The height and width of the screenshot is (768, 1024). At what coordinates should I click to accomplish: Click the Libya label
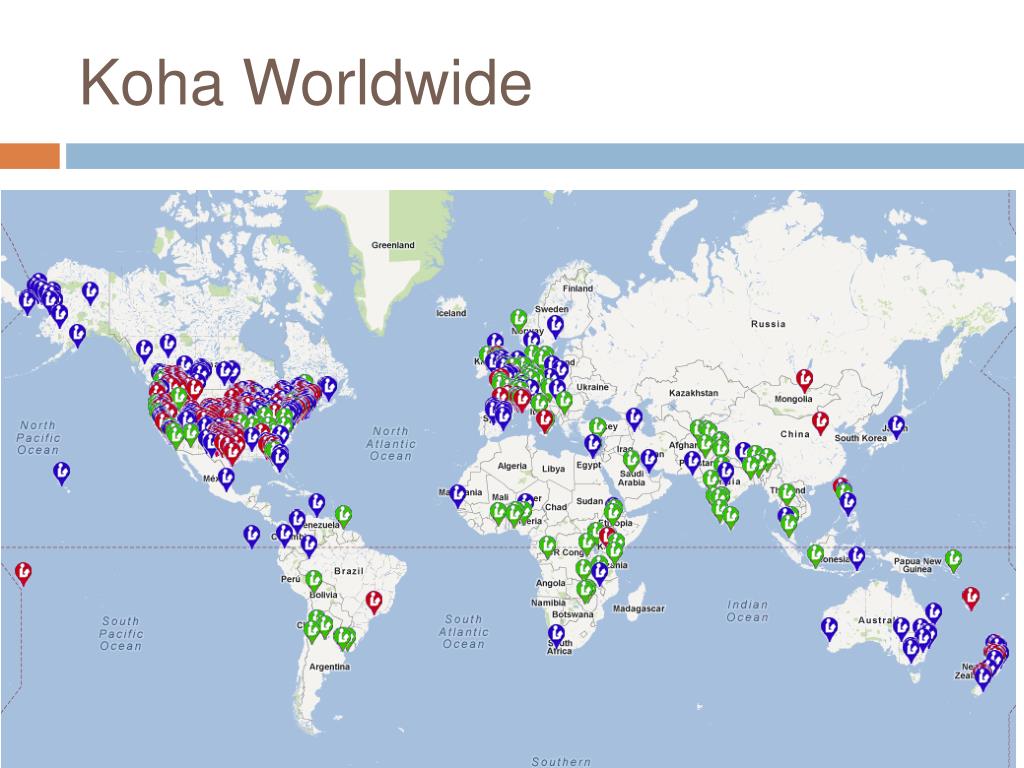pyautogui.click(x=553, y=469)
